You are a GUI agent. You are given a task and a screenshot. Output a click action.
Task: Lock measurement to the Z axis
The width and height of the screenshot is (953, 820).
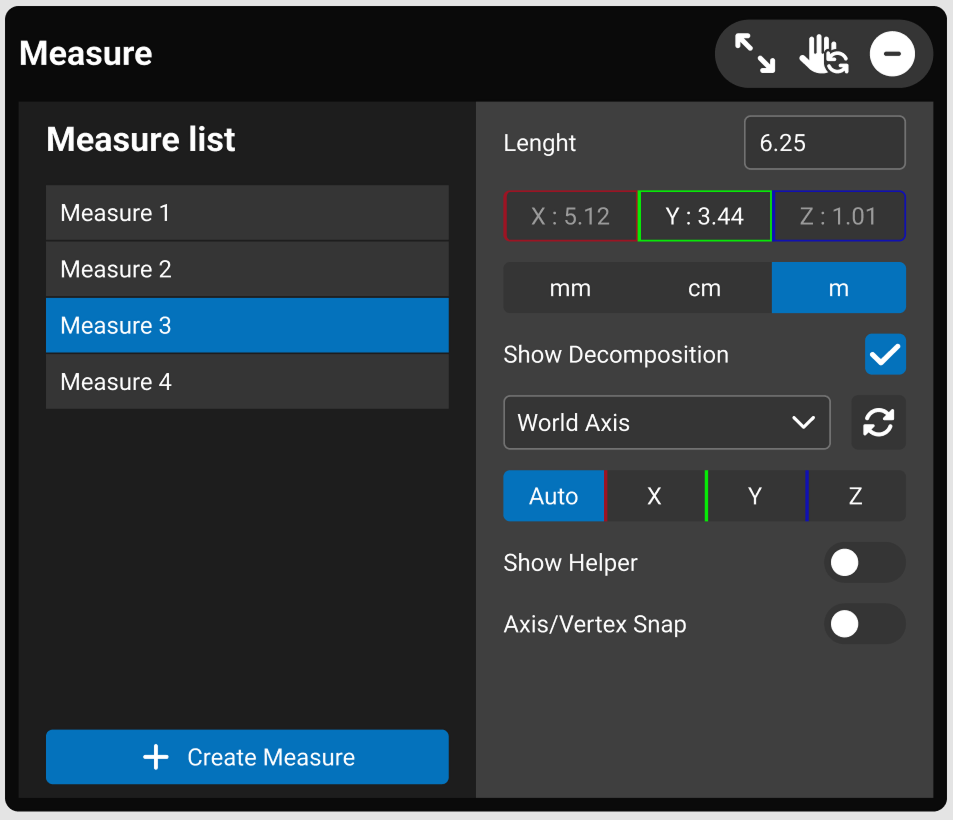pos(856,497)
